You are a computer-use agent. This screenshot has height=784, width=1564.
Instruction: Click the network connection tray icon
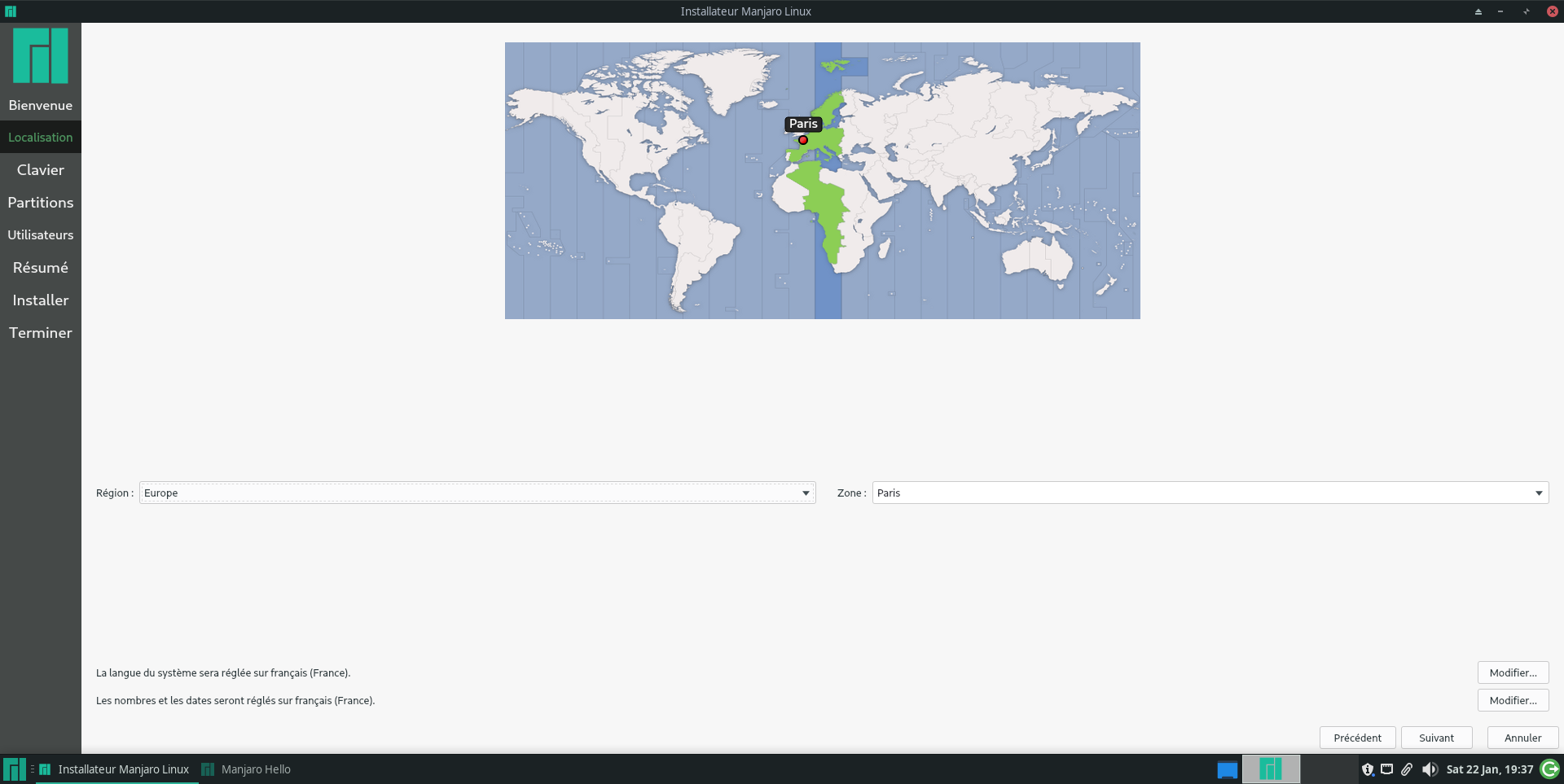(x=1386, y=769)
